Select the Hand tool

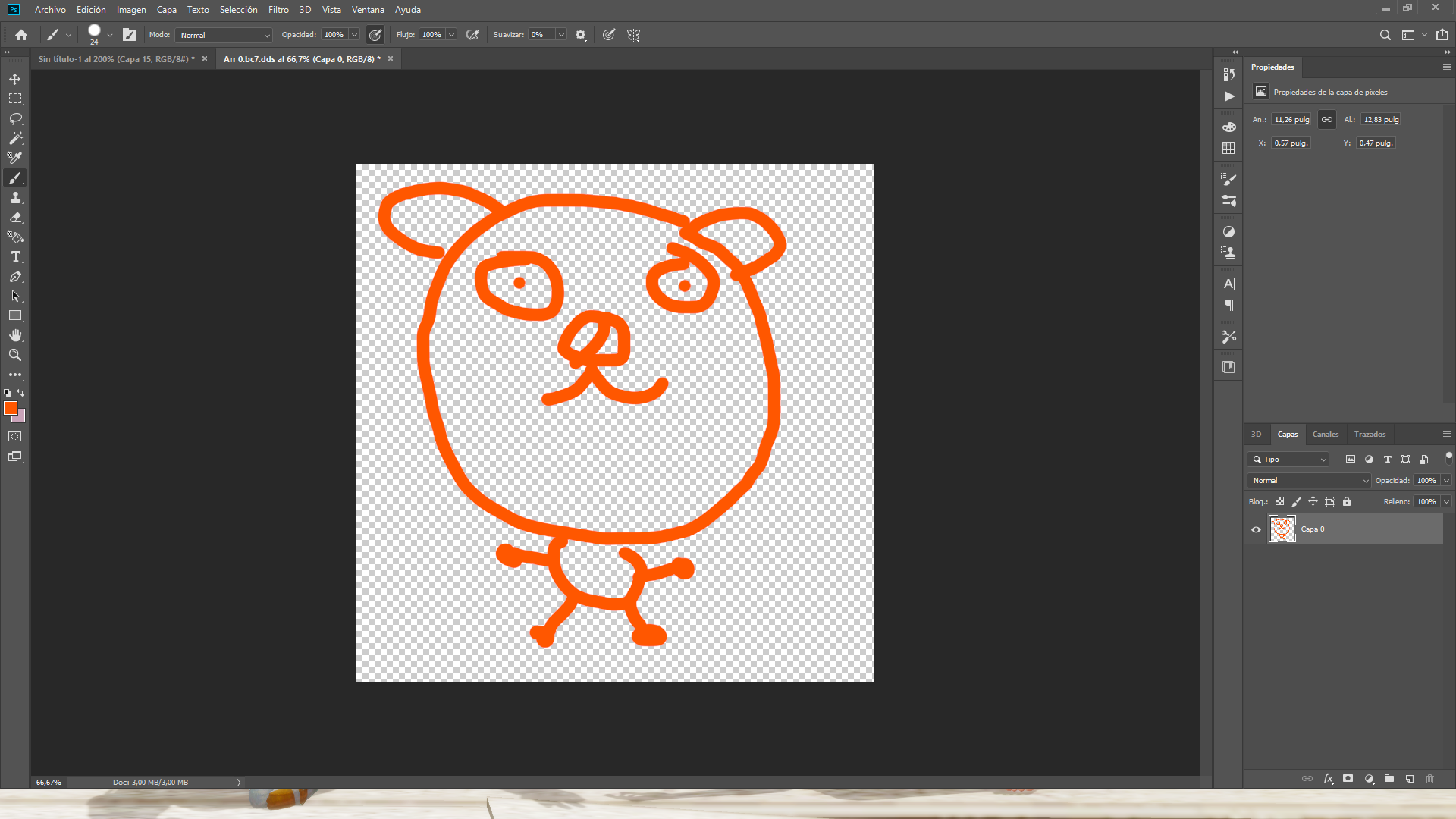[x=15, y=335]
